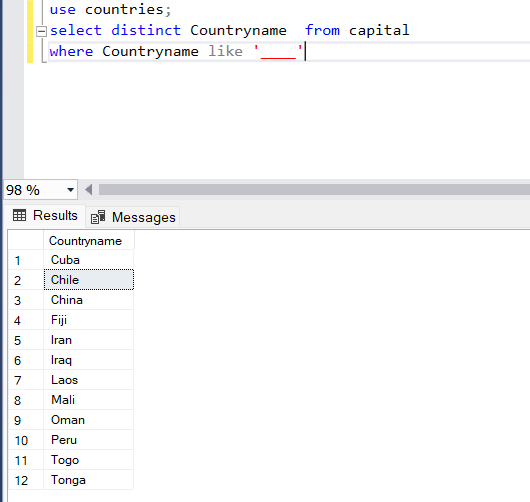
Task: Select the Chile cell
Action: pos(89,280)
